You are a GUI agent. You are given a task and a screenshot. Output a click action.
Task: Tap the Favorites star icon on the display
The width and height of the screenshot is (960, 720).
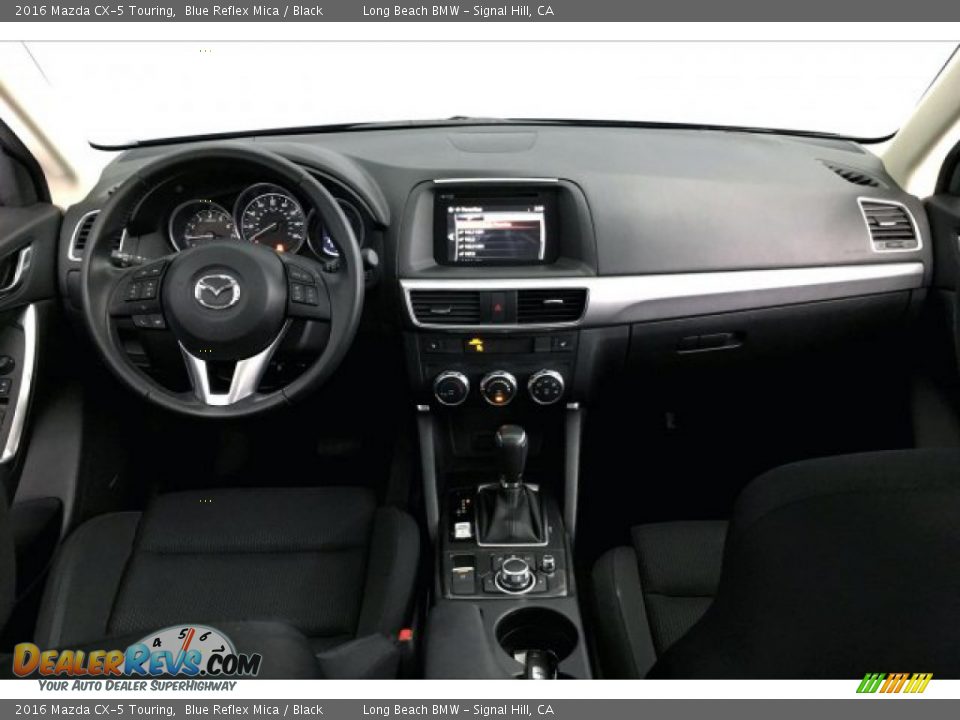(452, 209)
